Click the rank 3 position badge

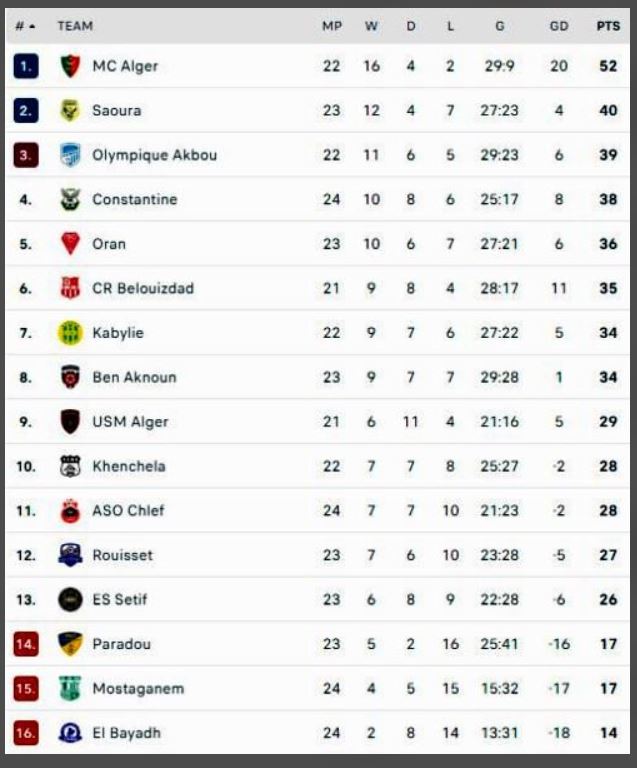pyautogui.click(x=26, y=155)
